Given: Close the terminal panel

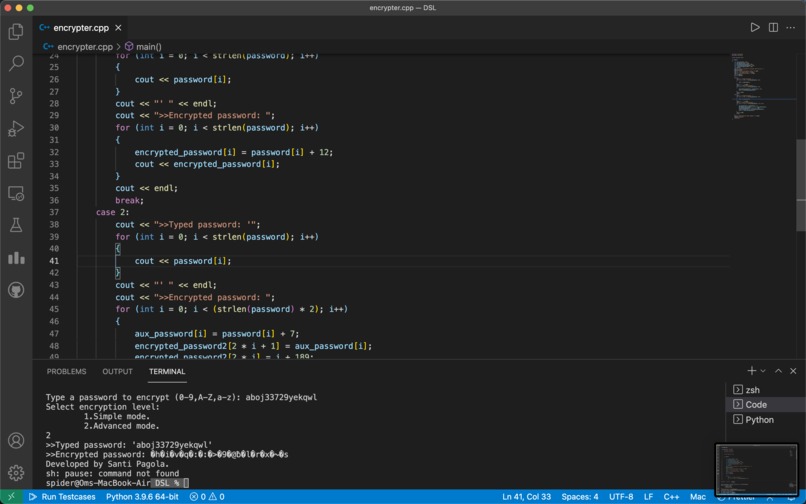Looking at the screenshot, I should [x=793, y=371].
